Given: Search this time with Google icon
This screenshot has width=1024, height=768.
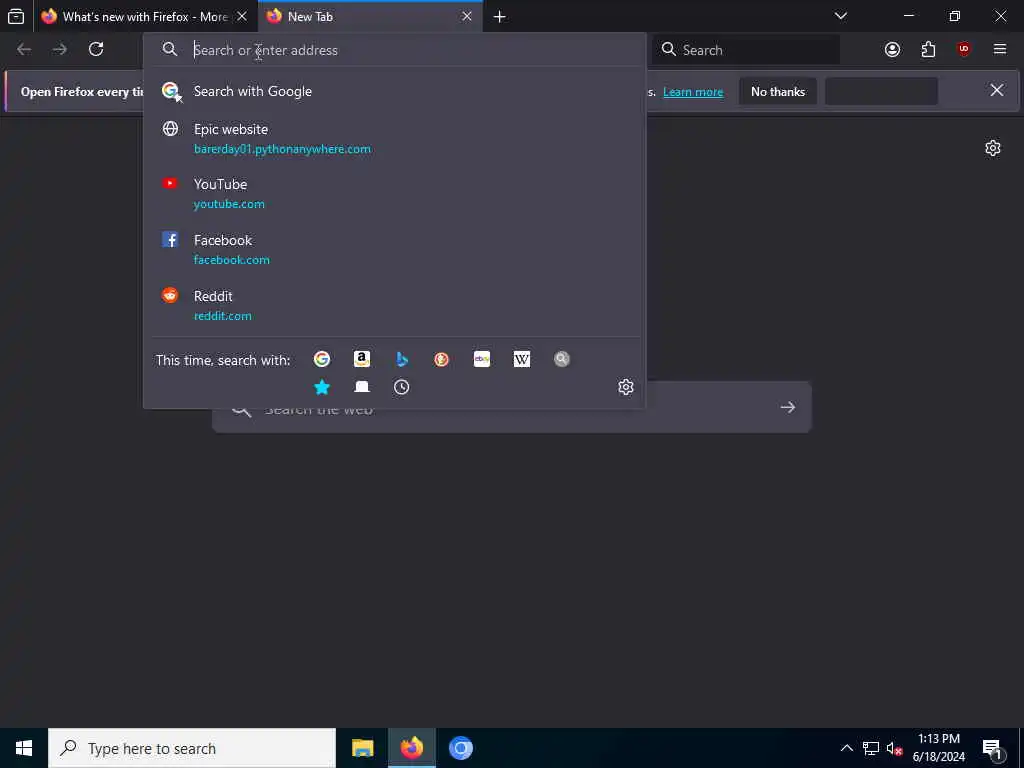Looking at the screenshot, I should [322, 359].
